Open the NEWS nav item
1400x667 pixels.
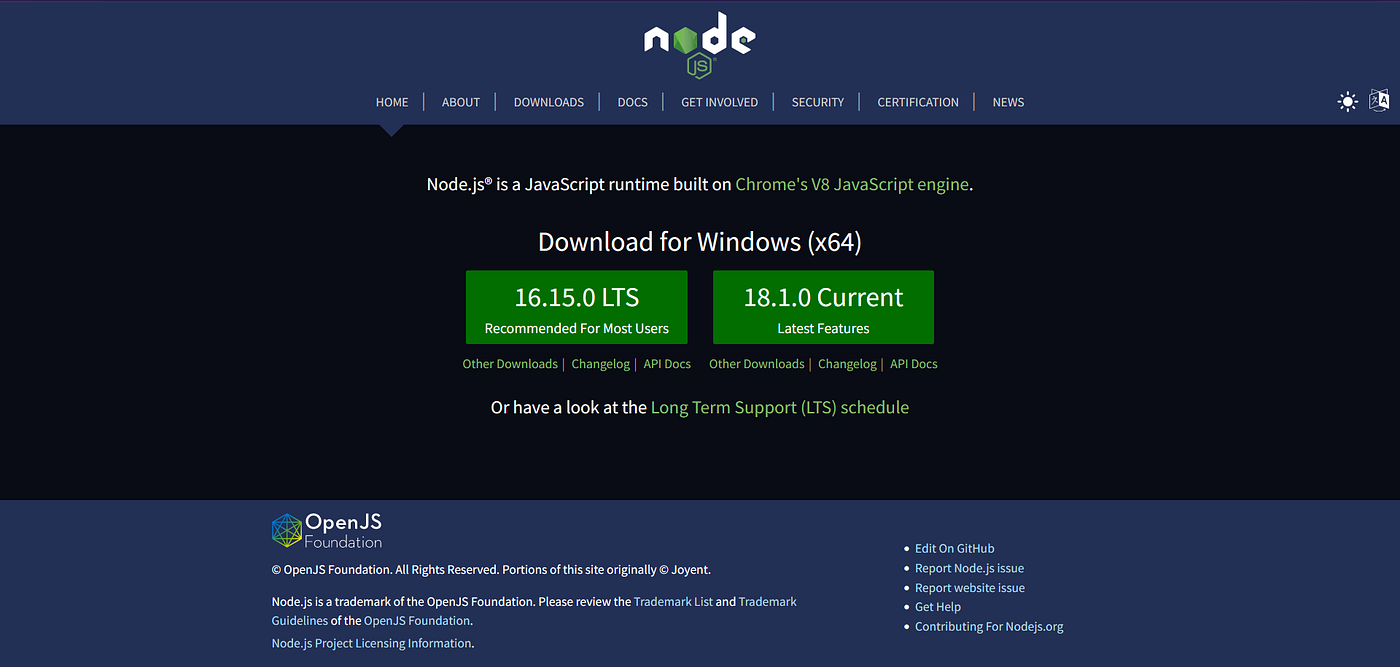coord(1008,102)
